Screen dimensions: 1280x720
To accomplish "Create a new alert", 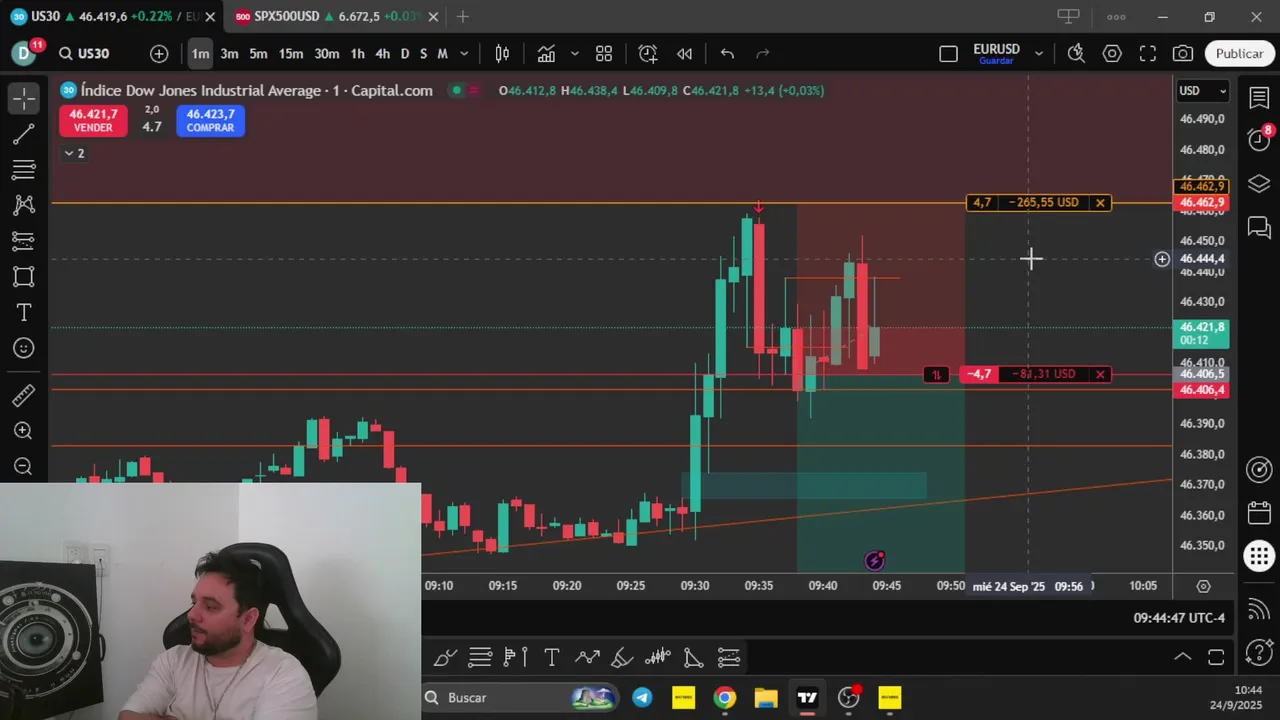I will (648, 54).
